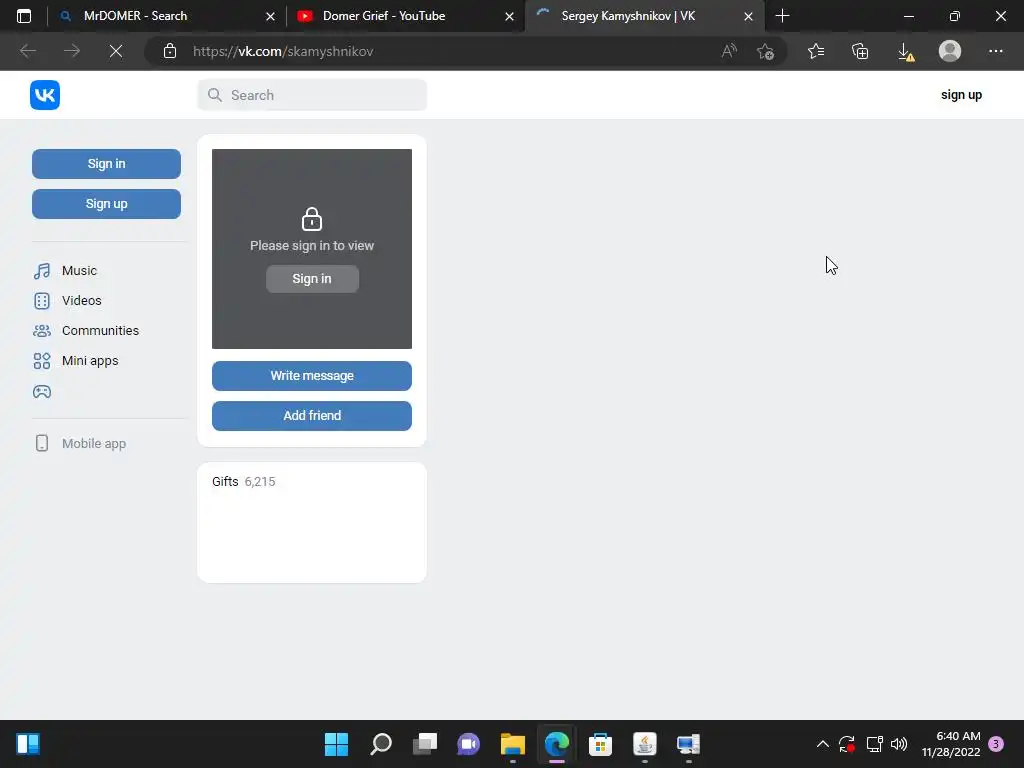Viewport: 1024px width, 768px height.
Task: Click the browser forward arrow
Action: tap(72, 51)
